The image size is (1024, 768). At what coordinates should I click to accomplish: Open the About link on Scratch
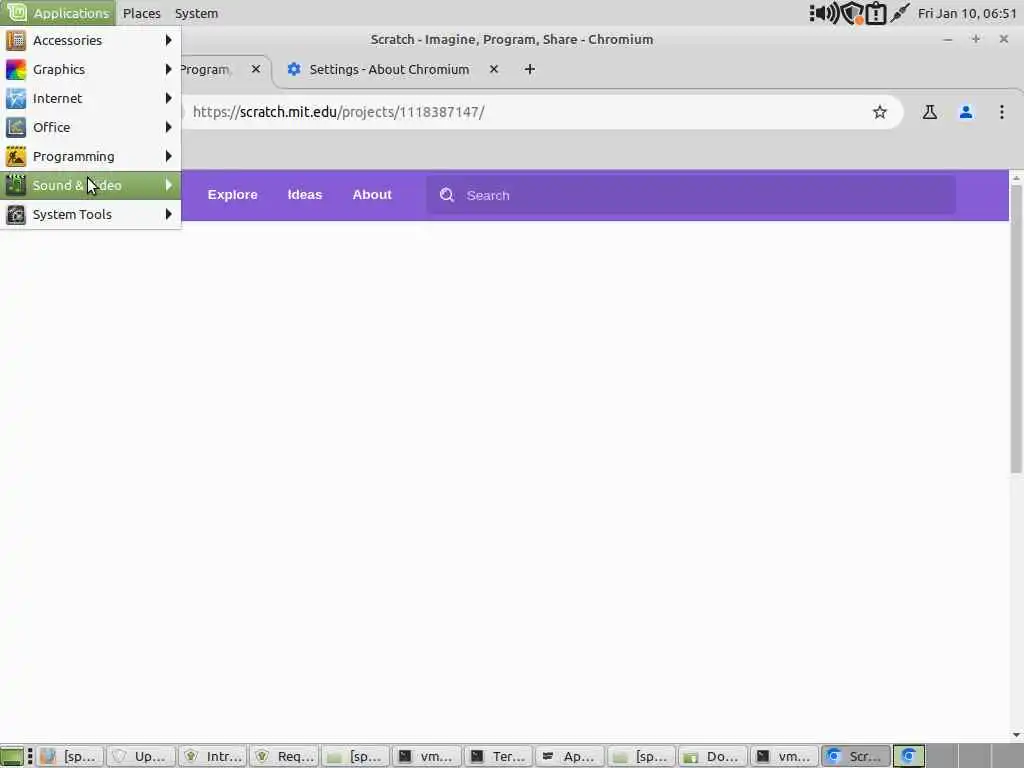[372, 195]
